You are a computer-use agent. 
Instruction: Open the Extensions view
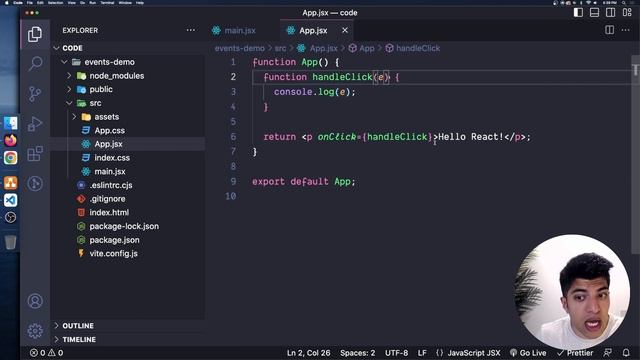click(35, 153)
